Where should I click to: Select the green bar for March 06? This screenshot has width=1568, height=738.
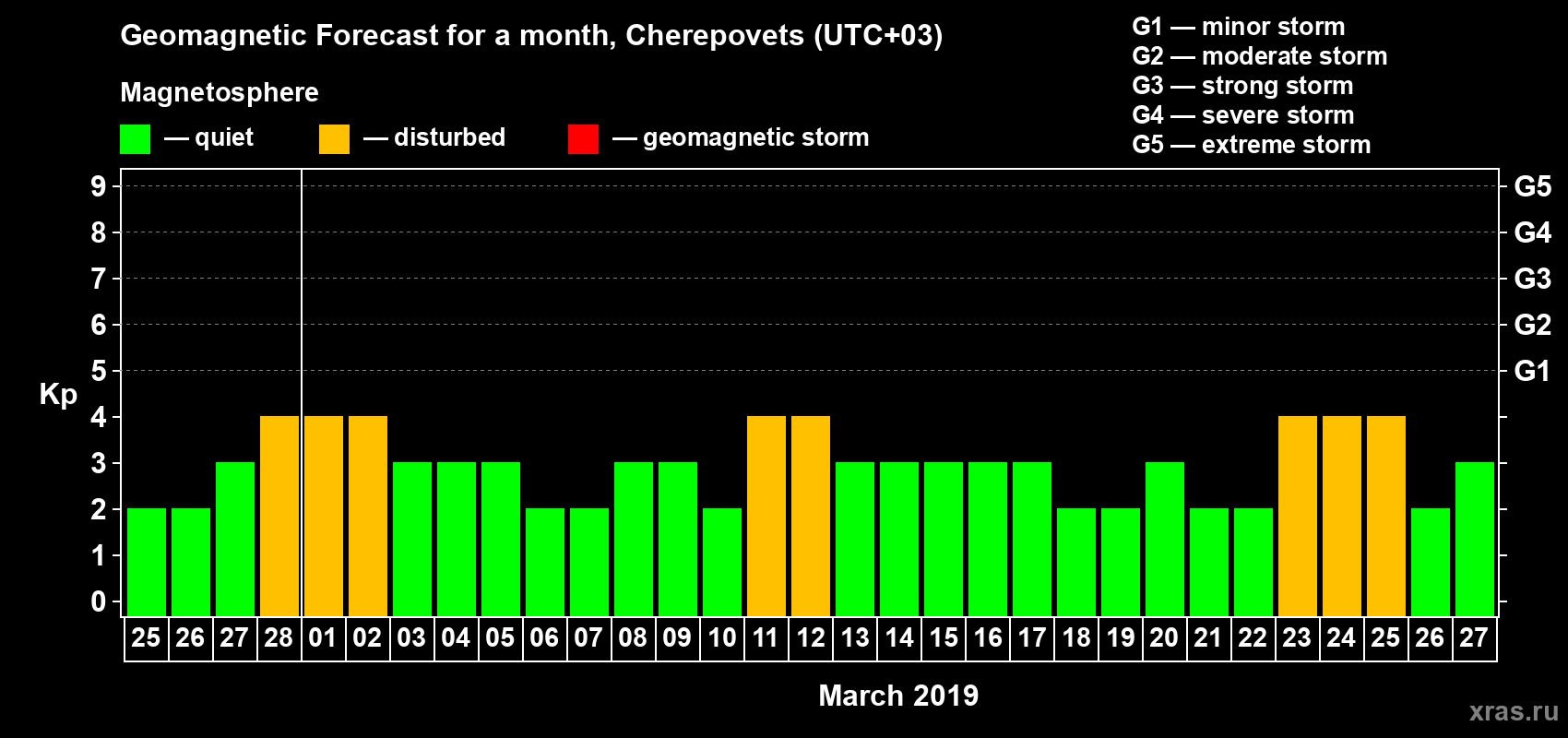(545, 562)
